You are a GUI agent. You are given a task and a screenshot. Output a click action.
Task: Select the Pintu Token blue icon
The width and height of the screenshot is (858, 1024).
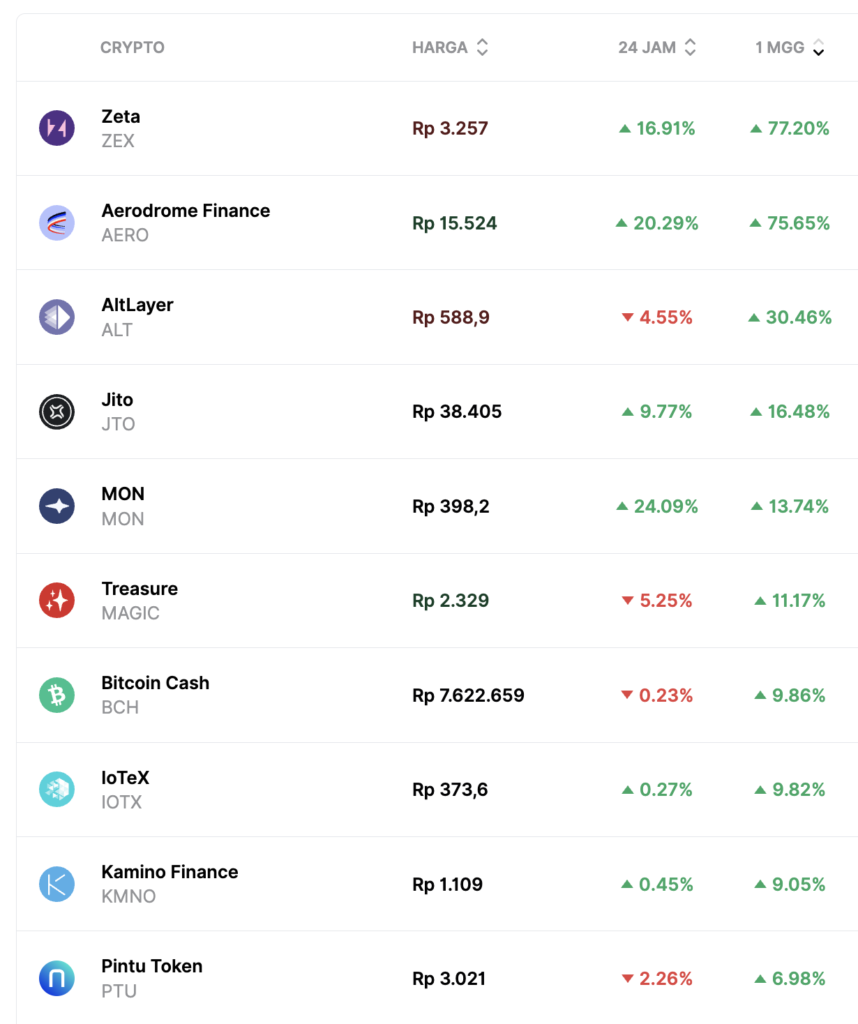pos(57,978)
